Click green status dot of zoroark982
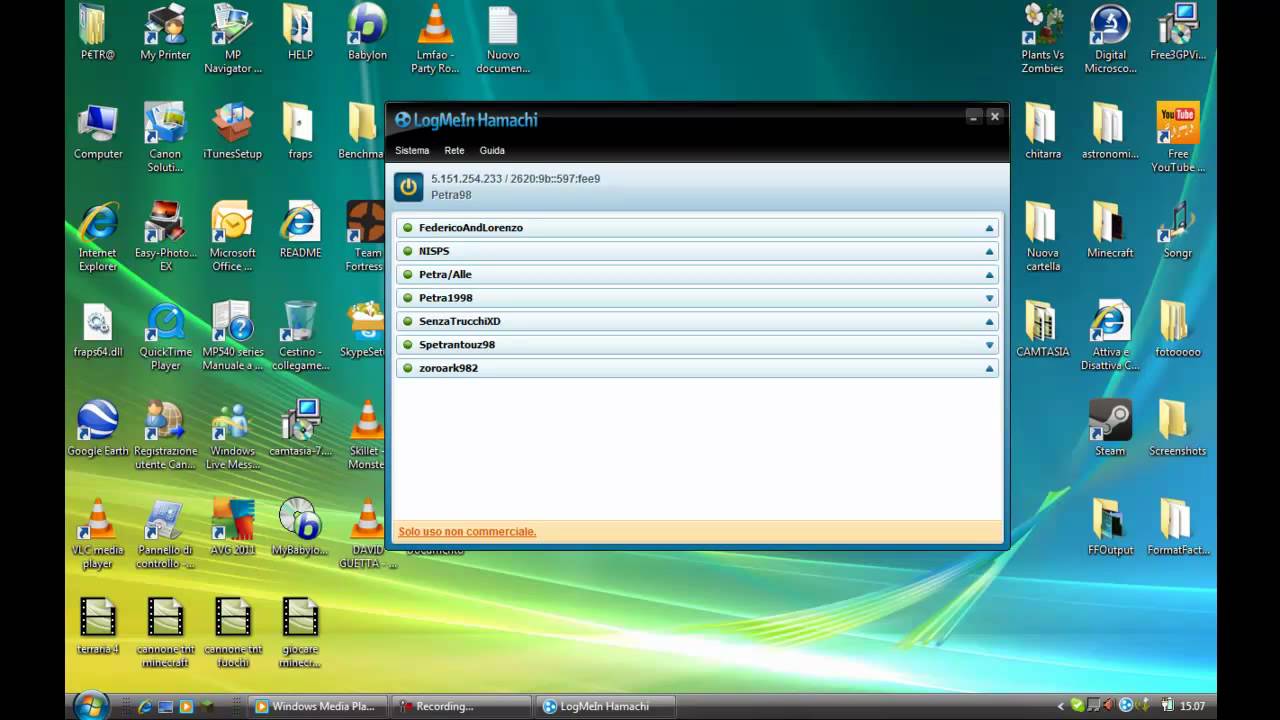Image resolution: width=1280 pixels, height=720 pixels. coord(408,369)
